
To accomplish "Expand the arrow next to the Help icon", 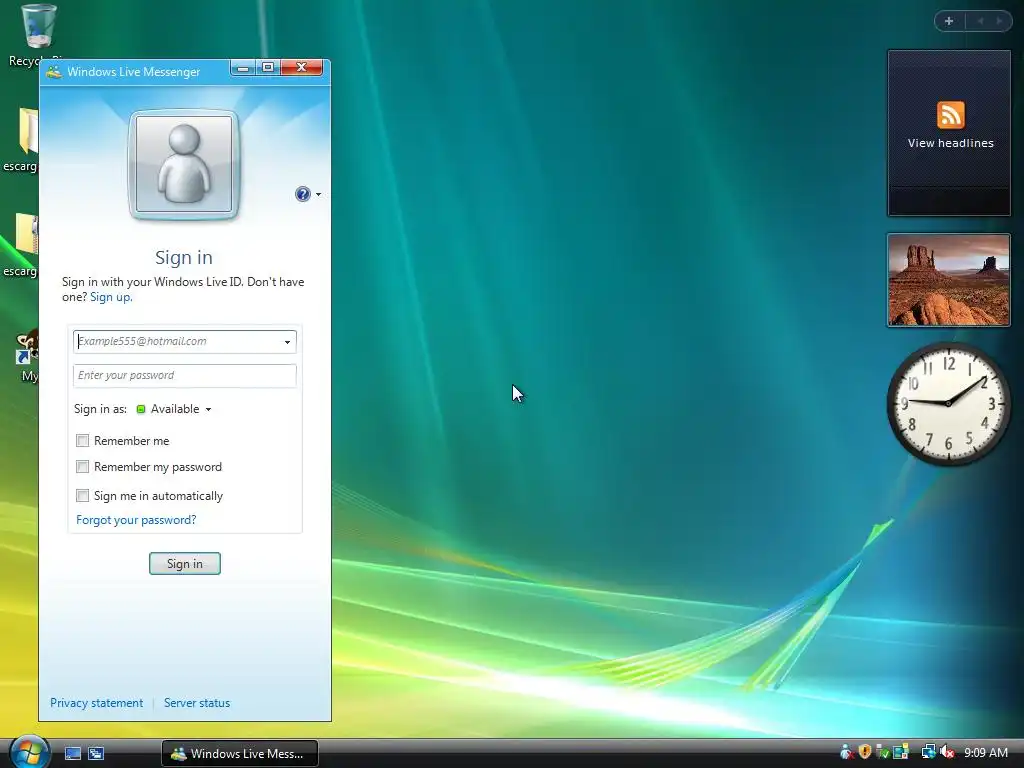I will pyautogui.click(x=318, y=195).
